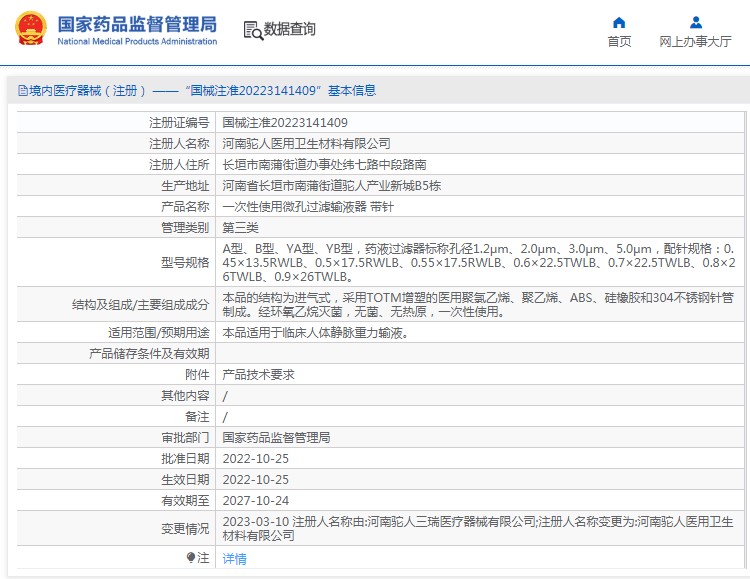Click the document icon before 境内医疗器械
The width and height of the screenshot is (750, 579).
click(22, 90)
